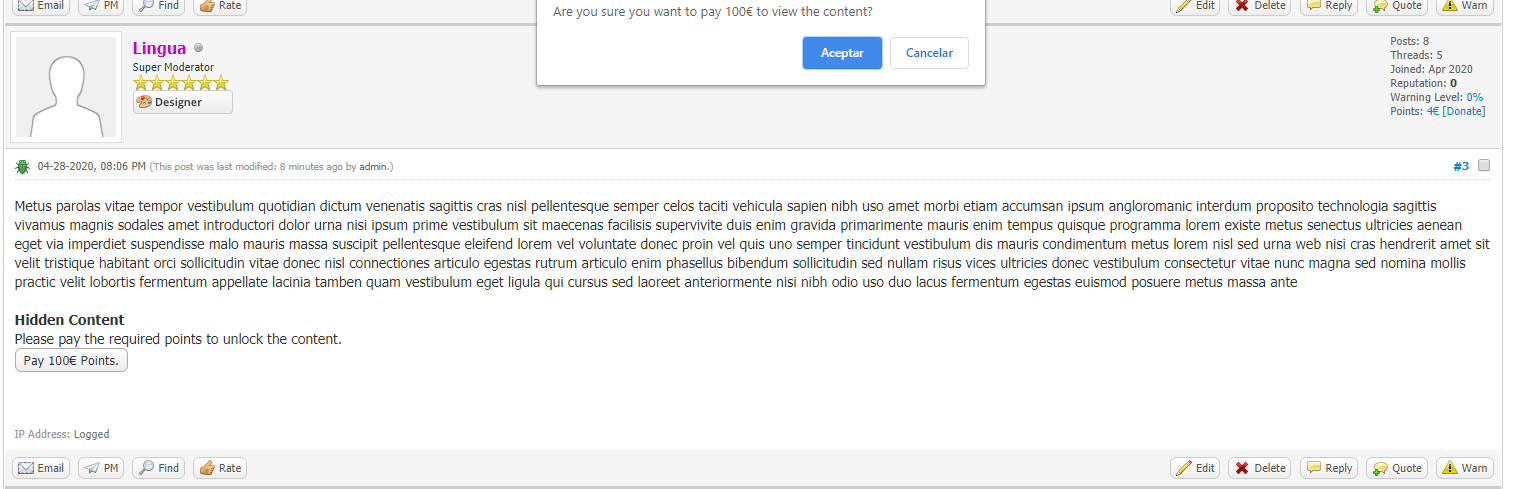Click the Delete red-X button below Lingua's post

coord(1259,468)
